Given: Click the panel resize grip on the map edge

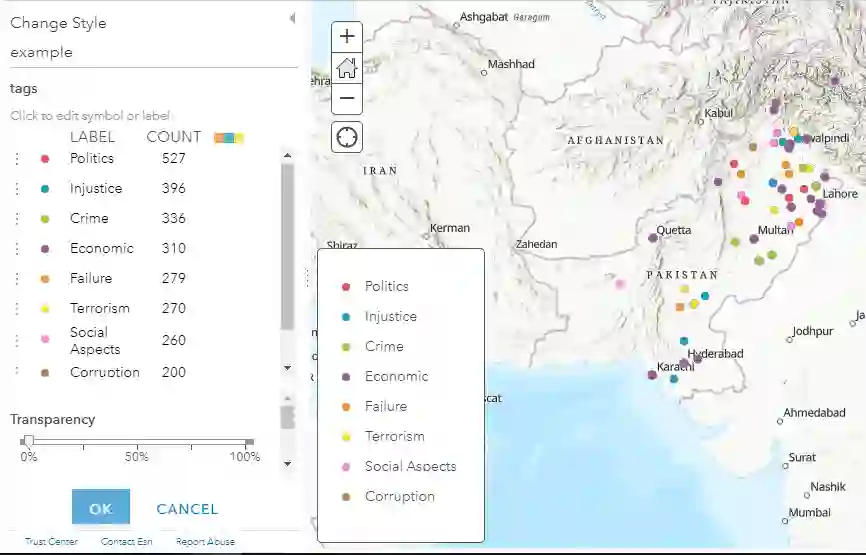Looking at the screenshot, I should 307,277.
